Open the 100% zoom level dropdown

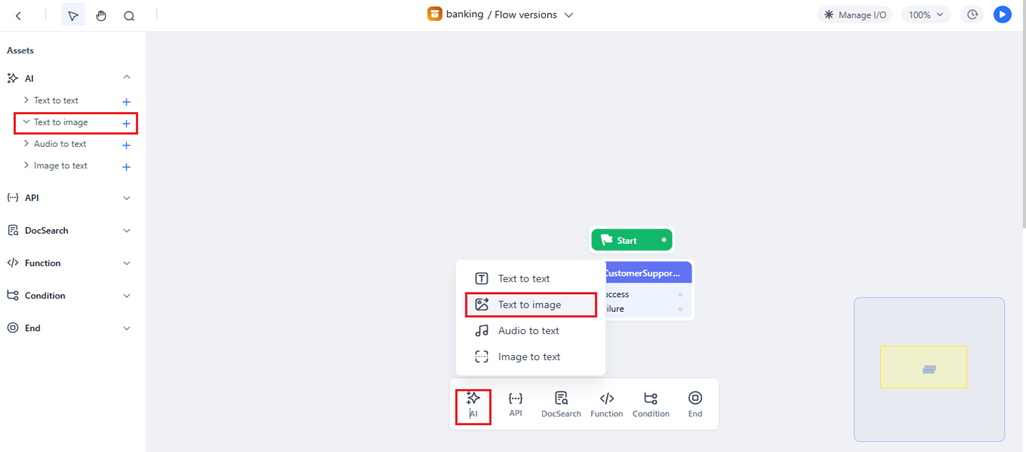point(925,15)
